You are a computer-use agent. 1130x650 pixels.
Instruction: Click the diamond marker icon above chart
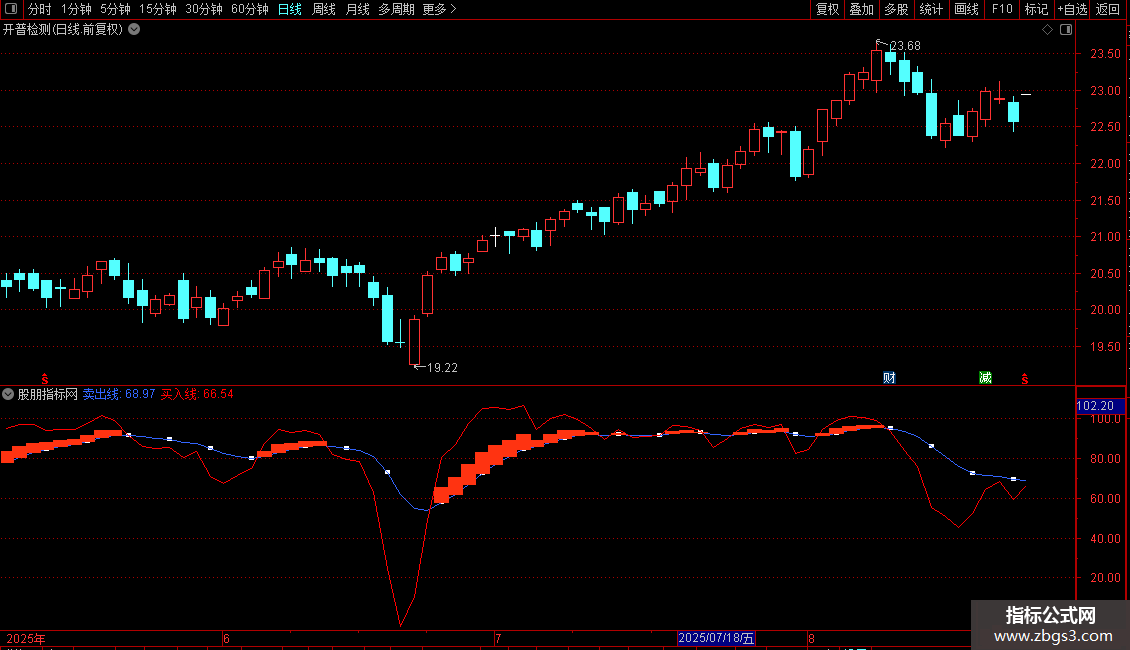(x=1048, y=30)
